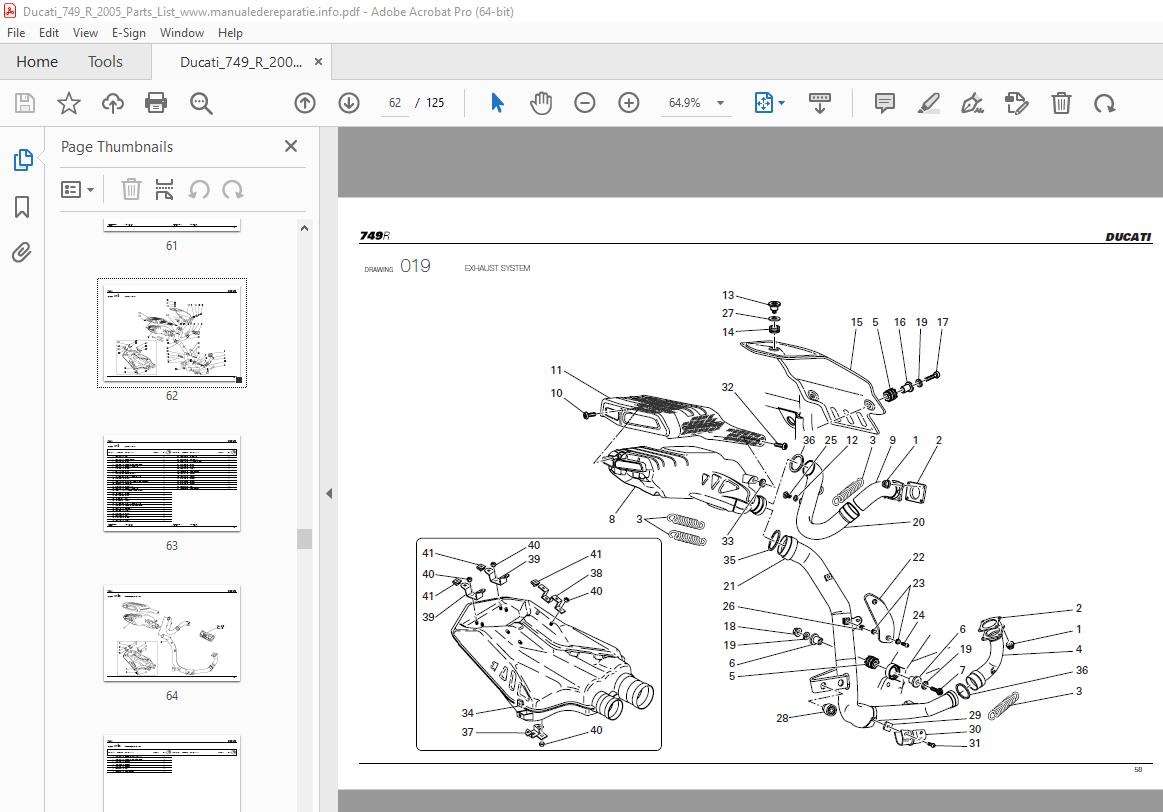
Task: Open the thumbnail options dropdown menu
Action: 77,190
